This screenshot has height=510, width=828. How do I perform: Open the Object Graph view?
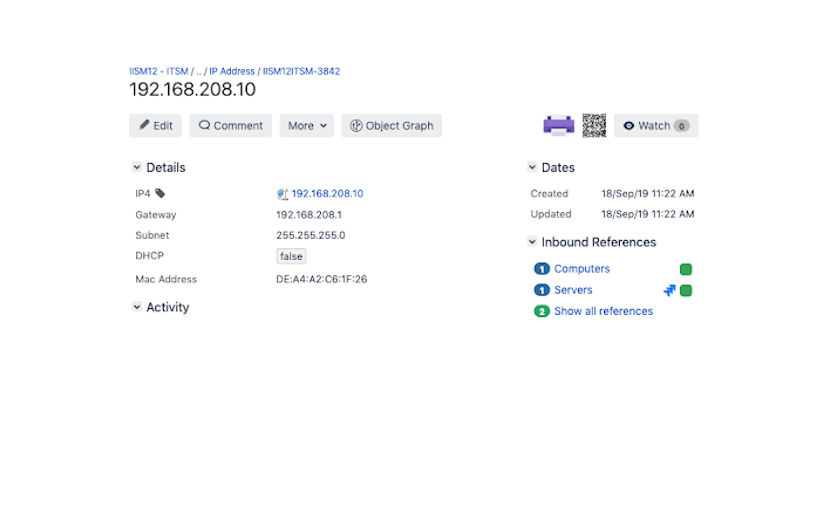coord(391,126)
